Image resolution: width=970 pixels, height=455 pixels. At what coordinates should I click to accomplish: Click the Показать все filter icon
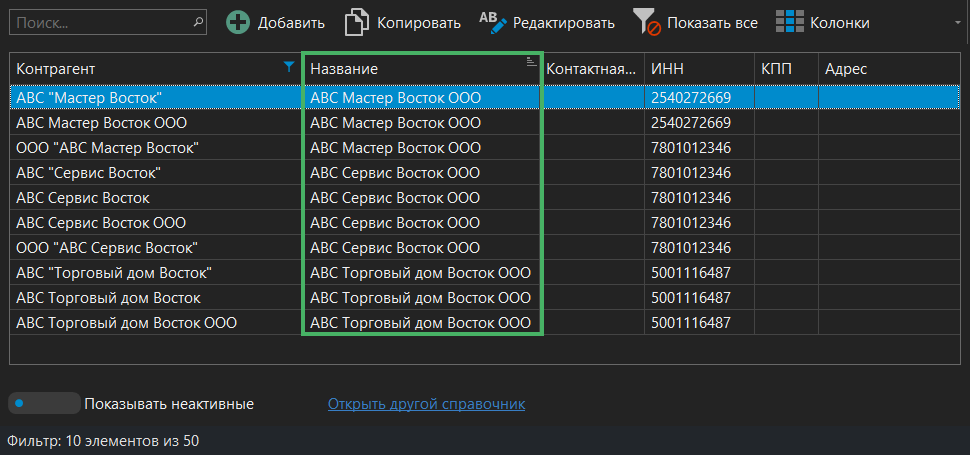click(647, 22)
